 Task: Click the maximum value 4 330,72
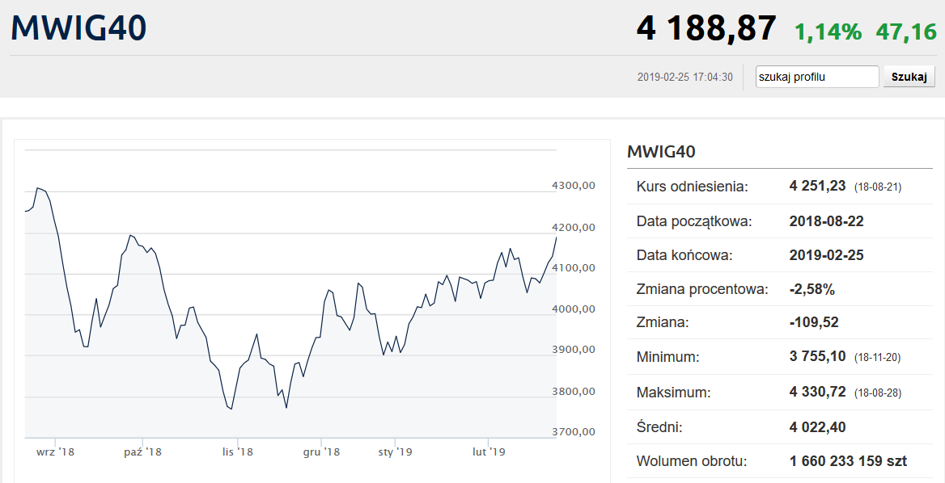point(817,392)
